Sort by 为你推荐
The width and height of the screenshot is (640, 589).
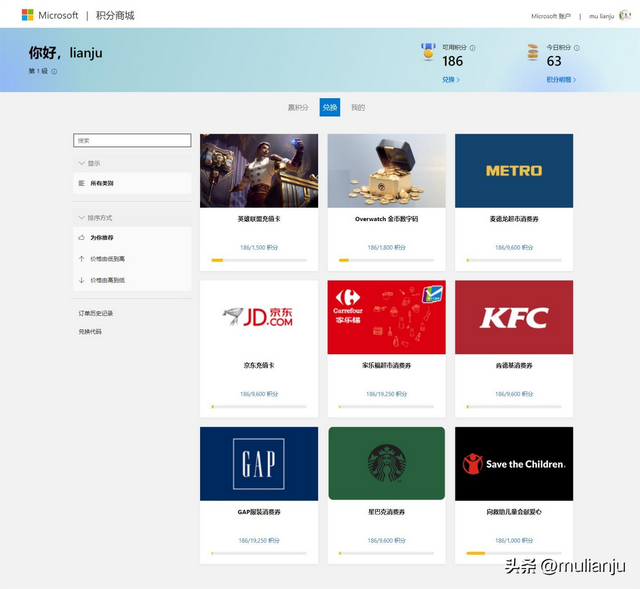pyautogui.click(x=132, y=238)
